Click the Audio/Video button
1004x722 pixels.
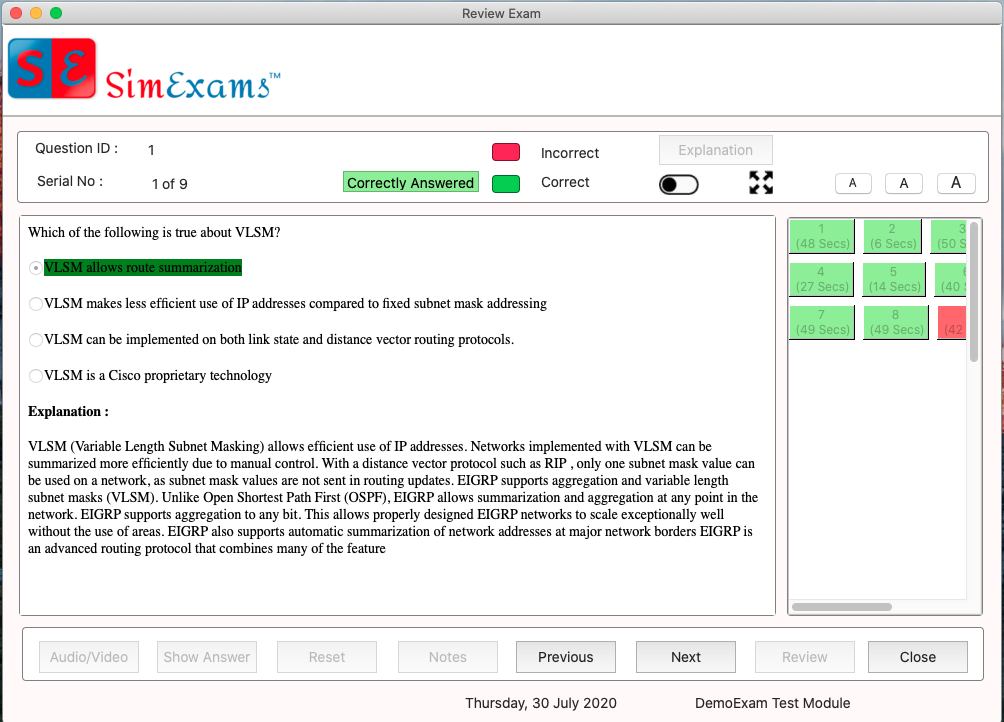(89, 657)
